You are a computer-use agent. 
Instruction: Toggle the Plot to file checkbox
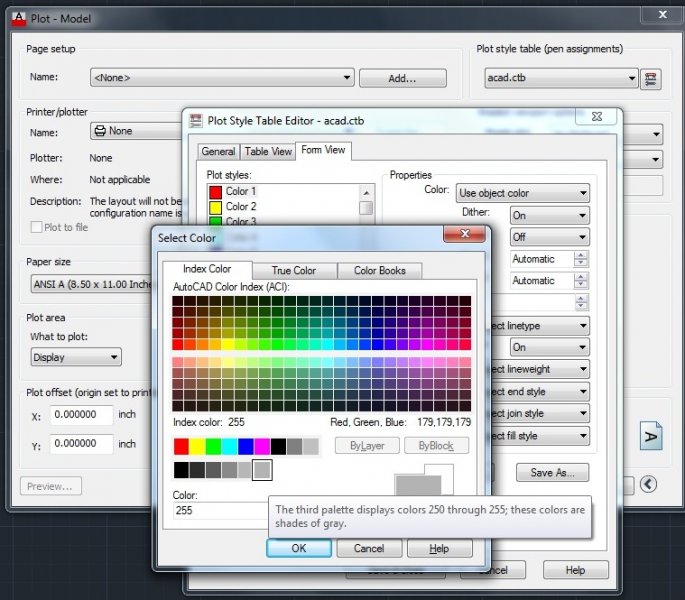(x=36, y=227)
